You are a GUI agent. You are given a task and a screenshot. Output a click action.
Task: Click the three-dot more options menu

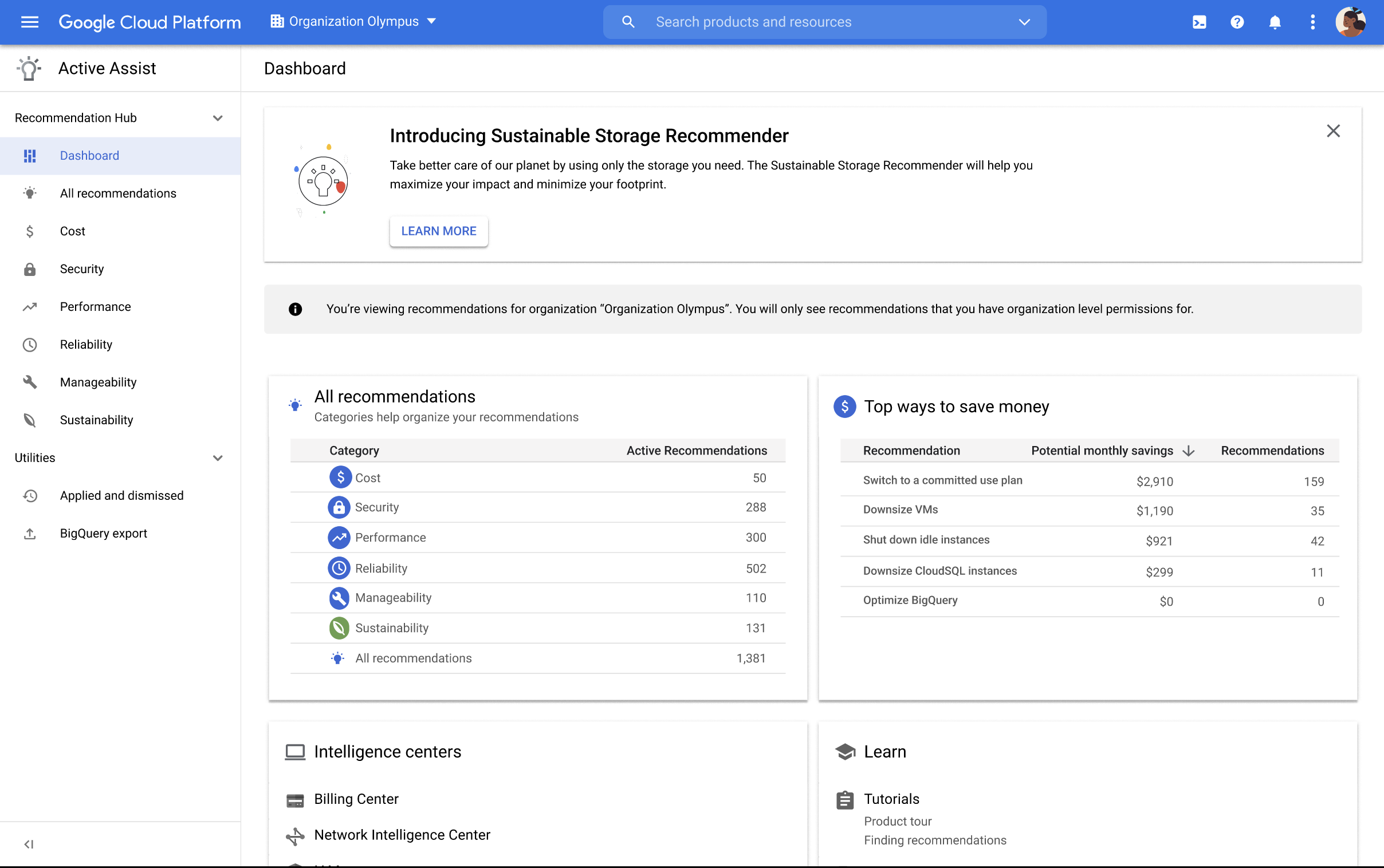pos(1313,22)
